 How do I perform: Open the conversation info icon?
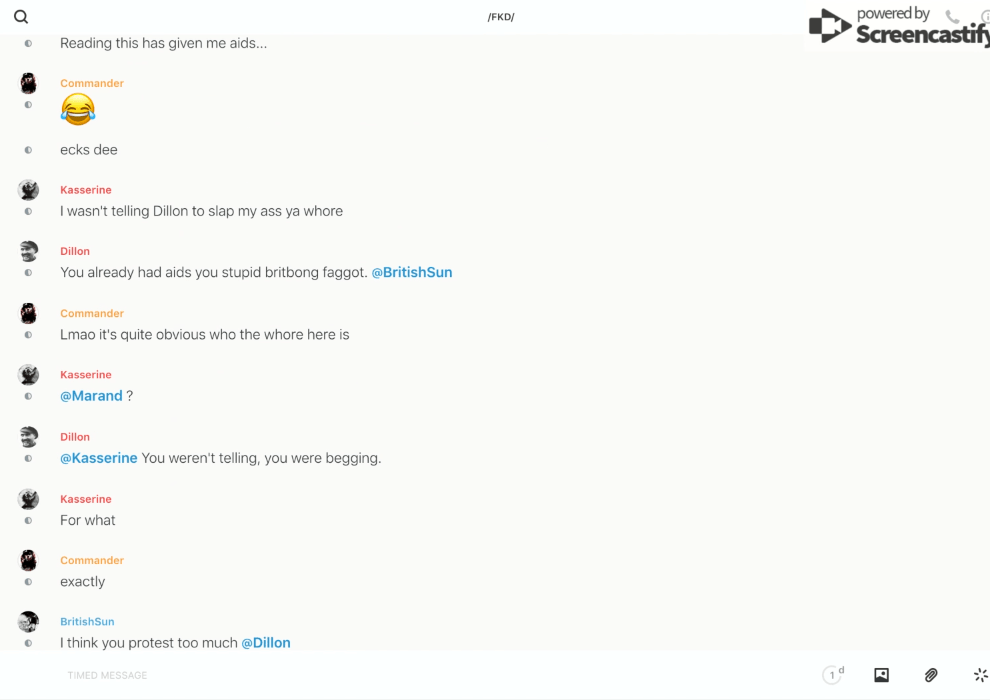[x=984, y=17]
